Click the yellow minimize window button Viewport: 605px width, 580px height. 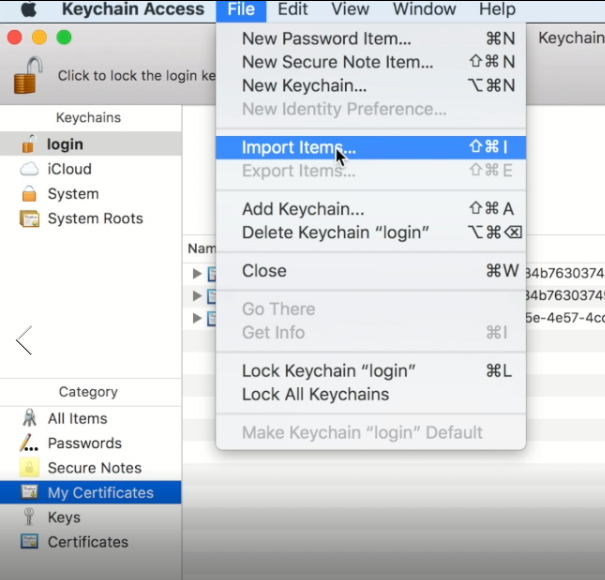click(39, 37)
